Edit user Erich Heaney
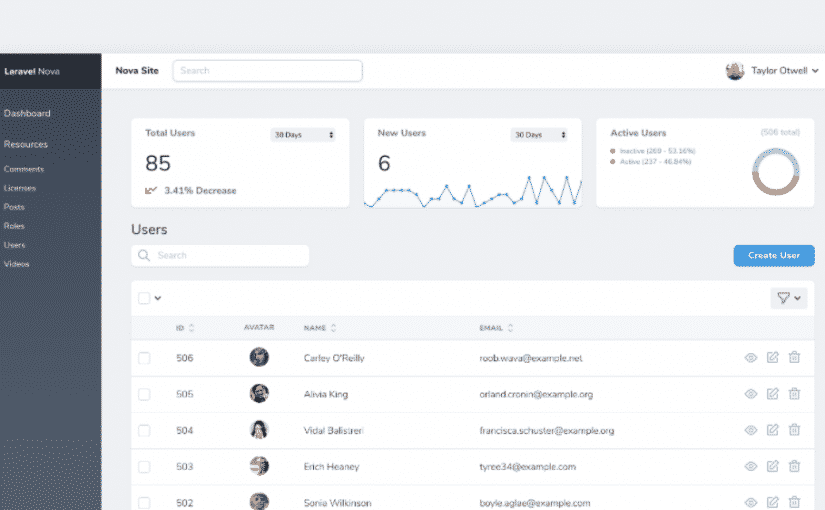 tap(772, 466)
